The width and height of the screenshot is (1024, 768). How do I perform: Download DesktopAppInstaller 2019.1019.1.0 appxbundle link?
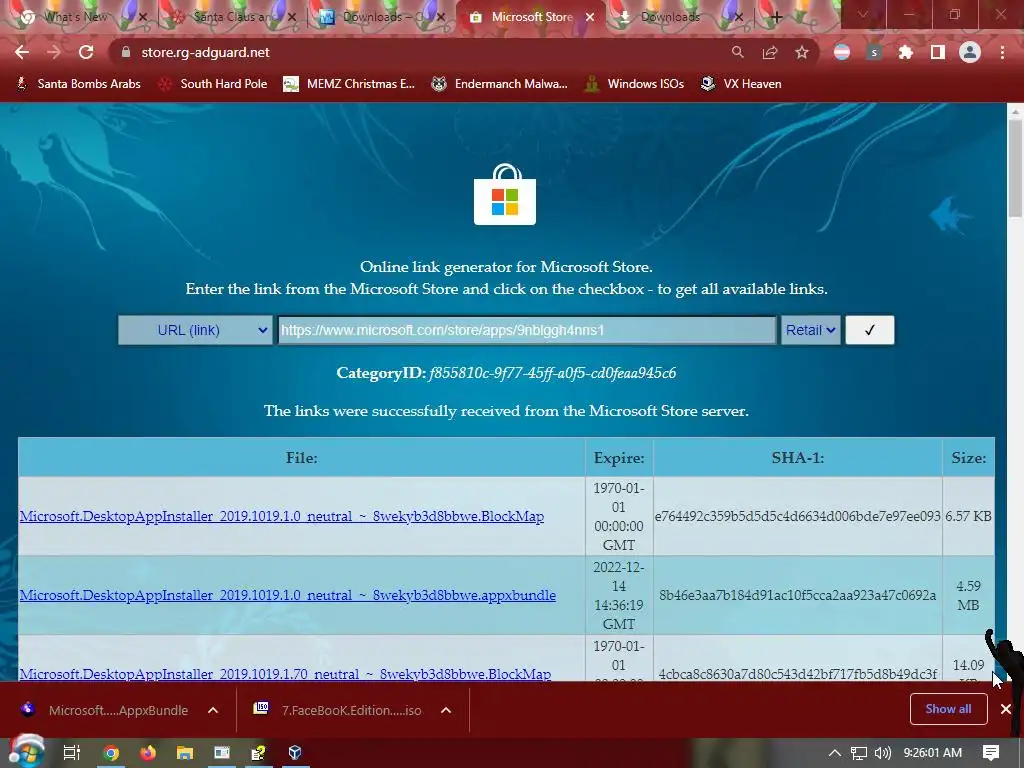287,595
